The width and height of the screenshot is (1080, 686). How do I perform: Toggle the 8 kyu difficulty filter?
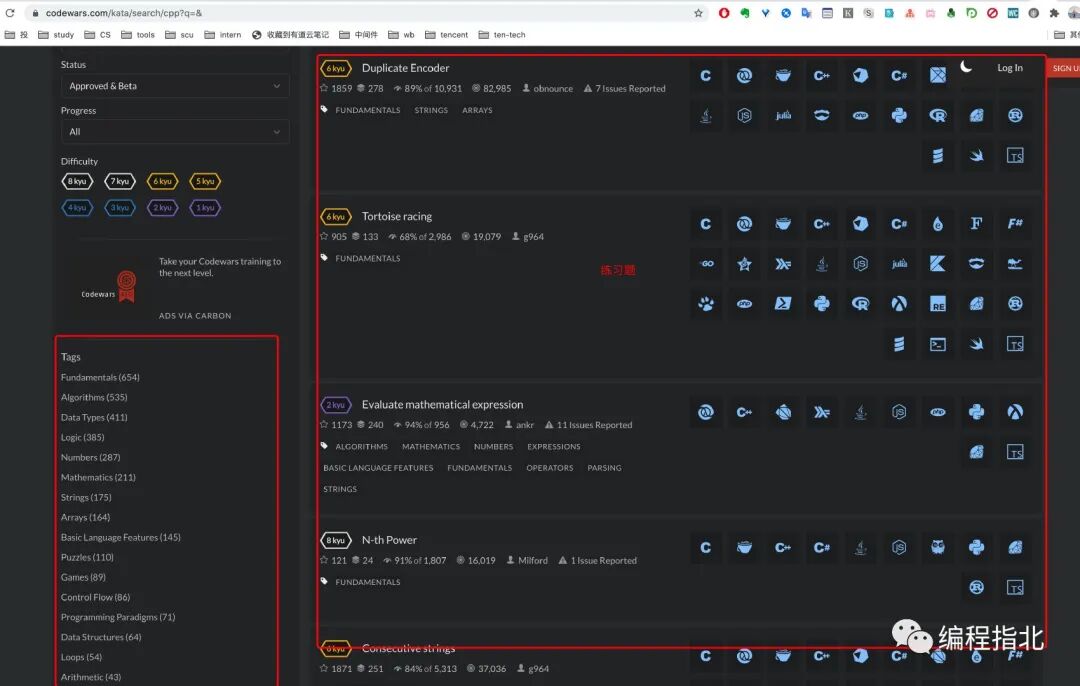click(x=77, y=181)
